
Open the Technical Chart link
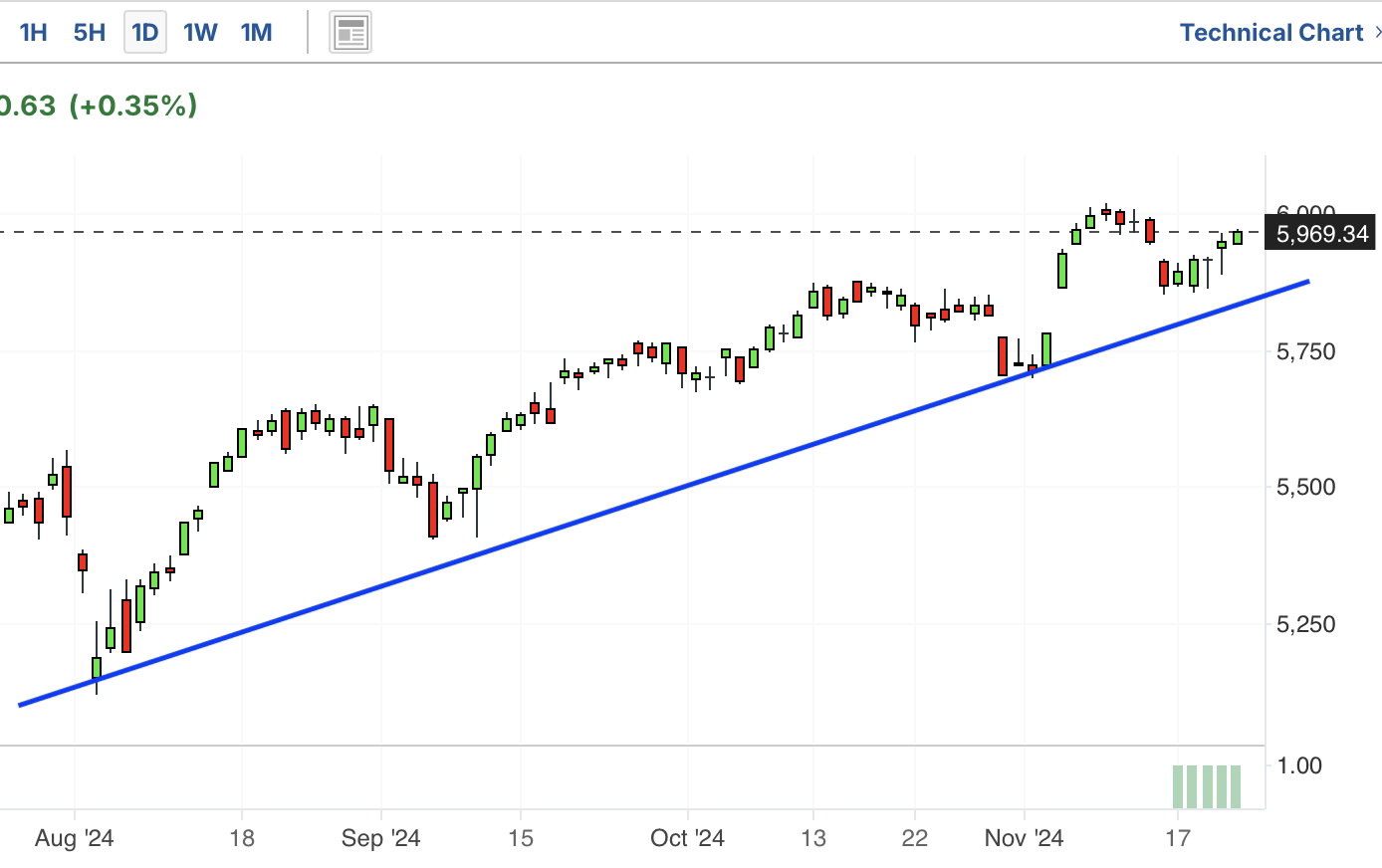(x=1271, y=33)
